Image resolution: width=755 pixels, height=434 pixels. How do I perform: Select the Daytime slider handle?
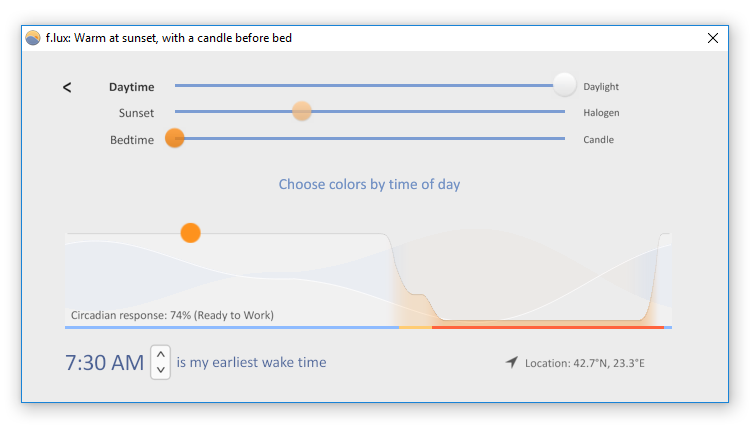coord(564,85)
